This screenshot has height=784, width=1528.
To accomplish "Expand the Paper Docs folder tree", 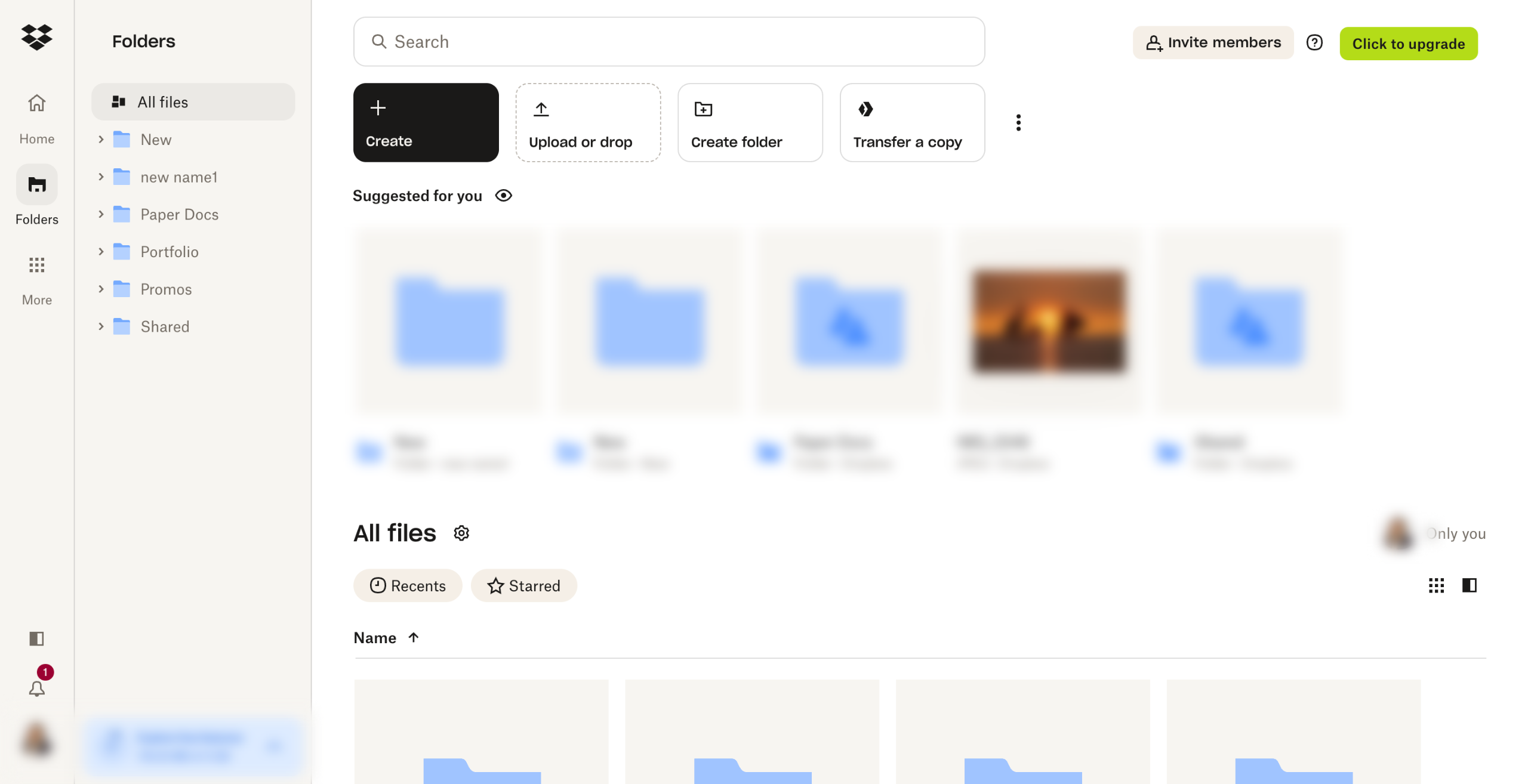I will click(x=101, y=214).
